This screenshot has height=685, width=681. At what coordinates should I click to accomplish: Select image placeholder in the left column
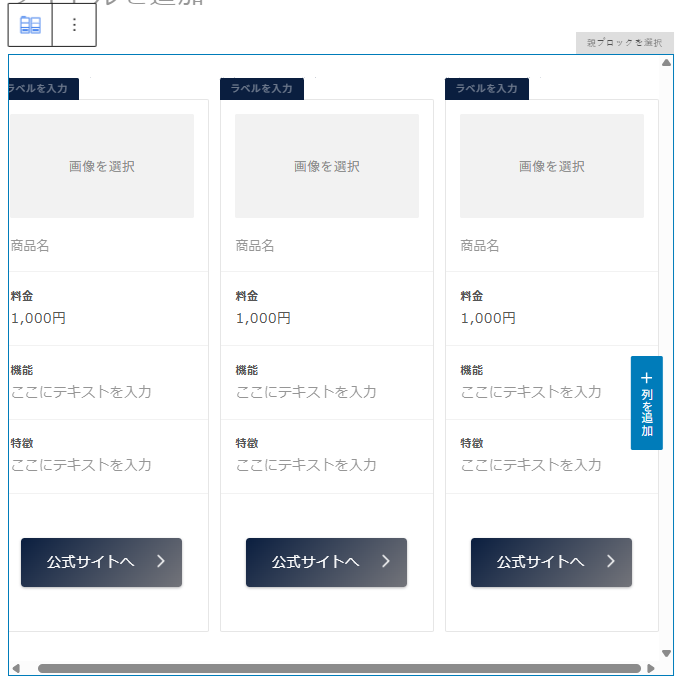102,166
